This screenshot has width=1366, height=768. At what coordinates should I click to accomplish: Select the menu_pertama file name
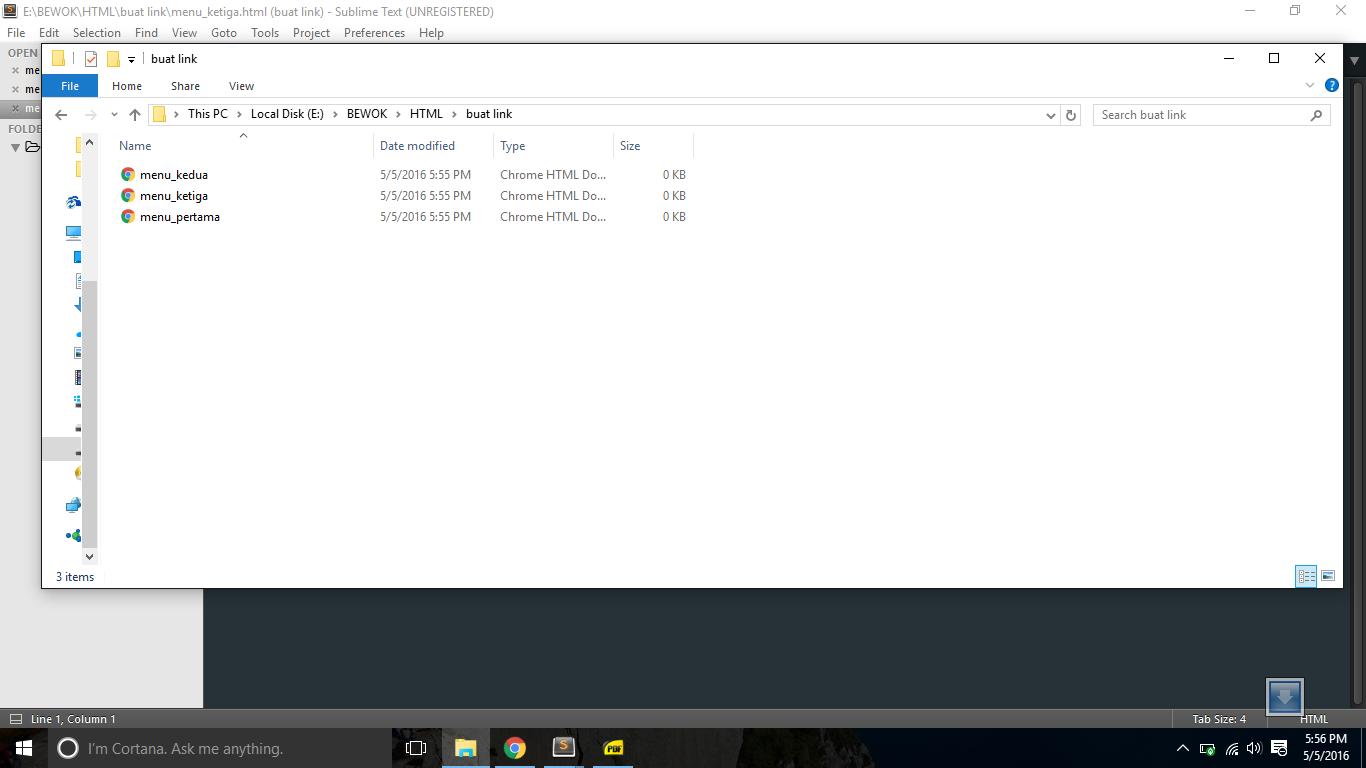[180, 217]
